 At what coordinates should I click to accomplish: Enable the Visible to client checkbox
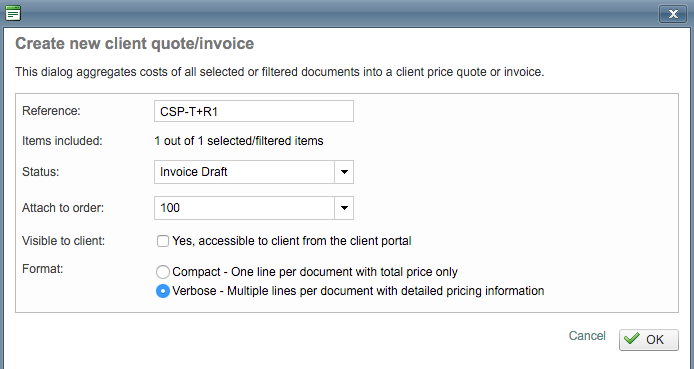coord(163,241)
